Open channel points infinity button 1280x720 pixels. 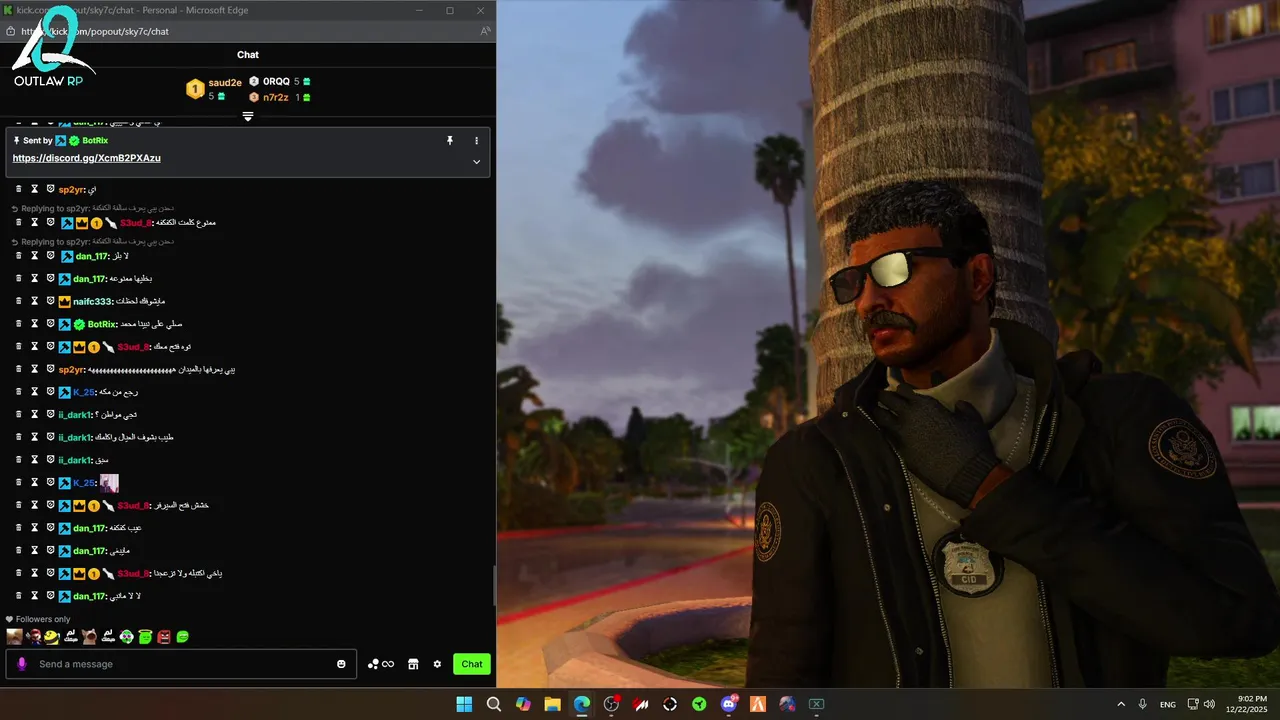tap(381, 664)
